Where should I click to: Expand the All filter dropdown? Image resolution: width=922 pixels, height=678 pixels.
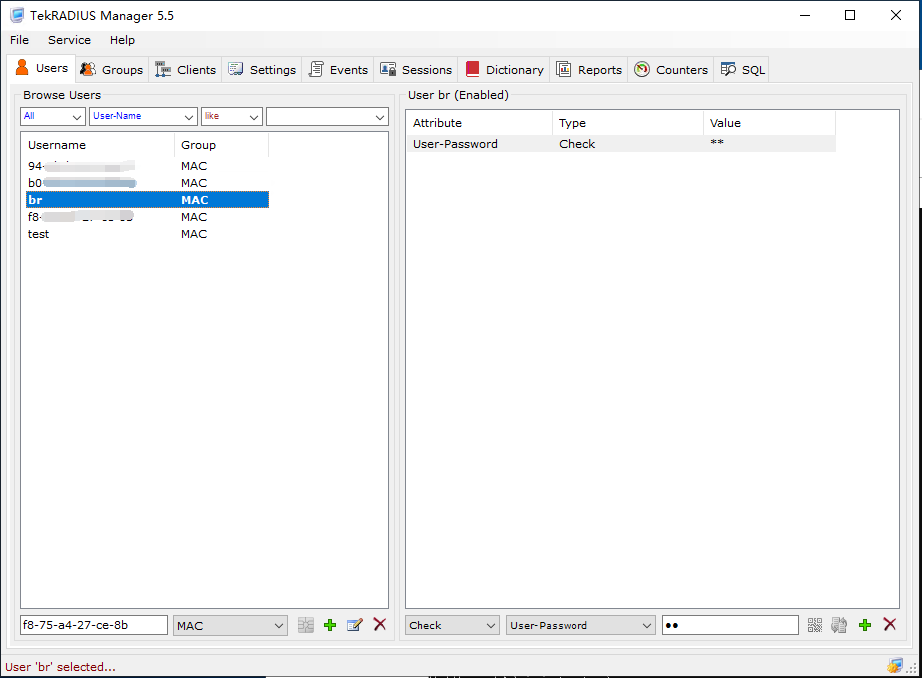tap(53, 116)
